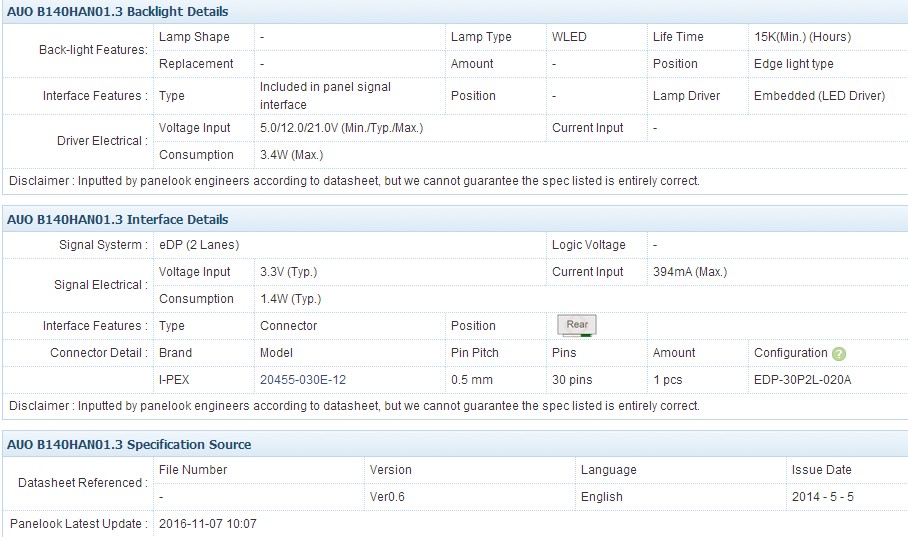Click the 'AUO B140HAN01.3 Backlight Details' heading

click(118, 12)
